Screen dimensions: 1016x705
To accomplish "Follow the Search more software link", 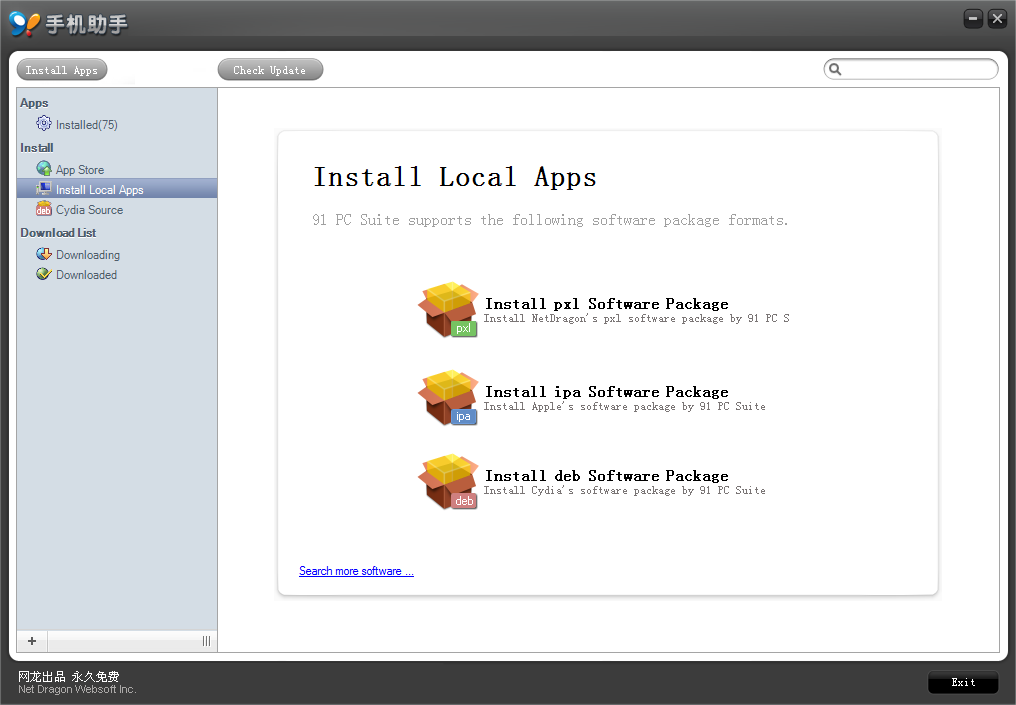I will click(356, 571).
